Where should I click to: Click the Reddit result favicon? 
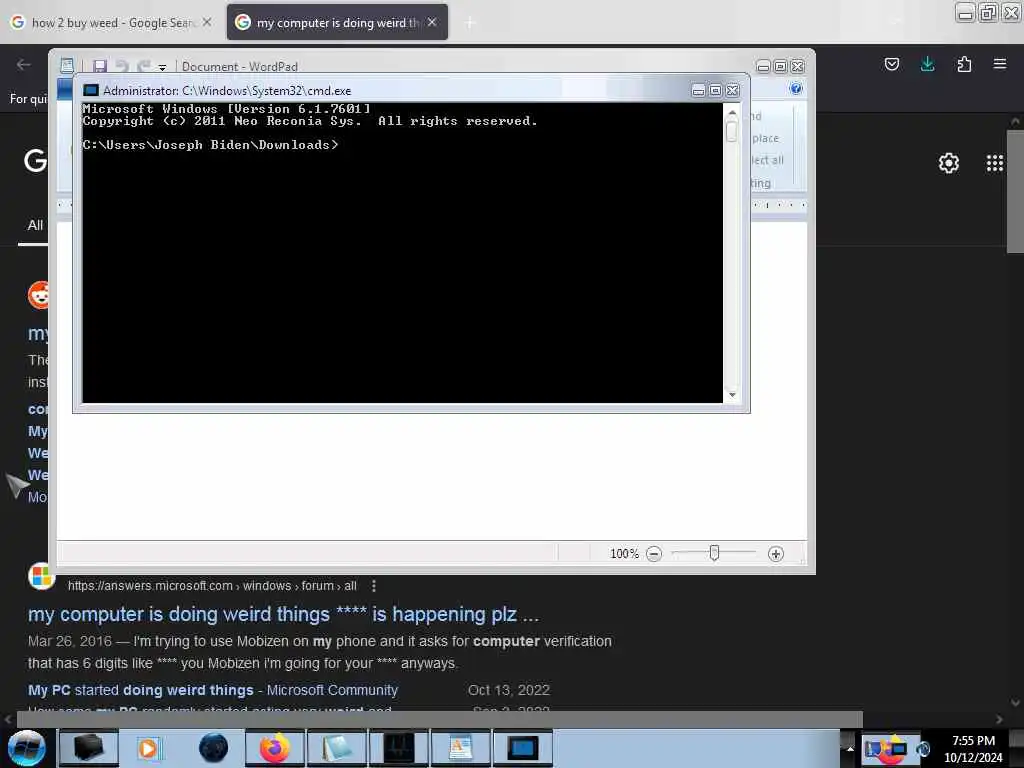click(x=39, y=295)
